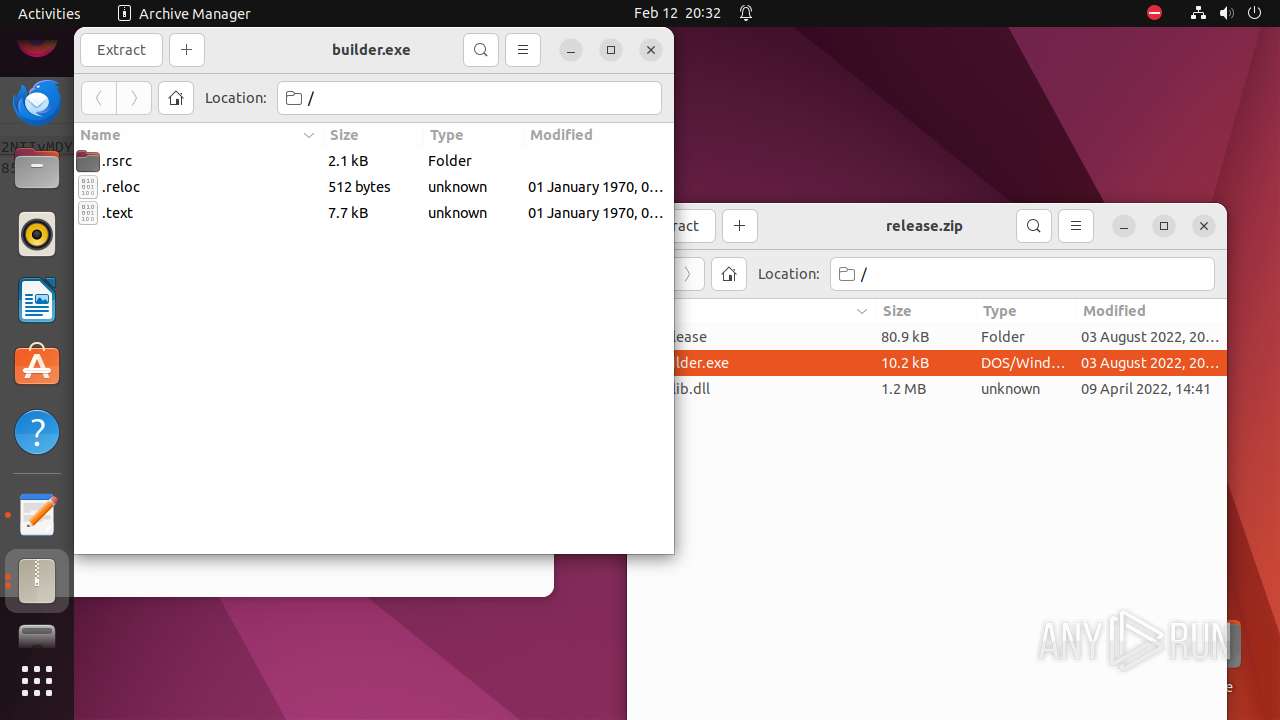Launch Rhythmbox from the dock
Screen dimensions: 1280x720
click(x=37, y=234)
